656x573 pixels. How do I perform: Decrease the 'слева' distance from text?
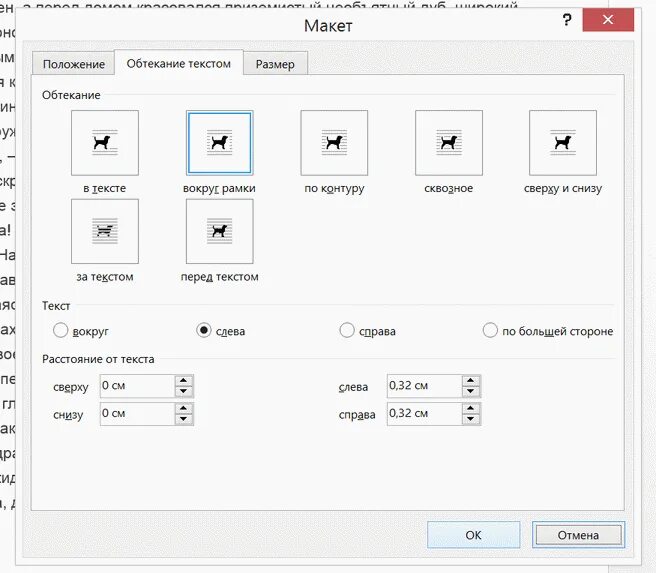pos(471,391)
